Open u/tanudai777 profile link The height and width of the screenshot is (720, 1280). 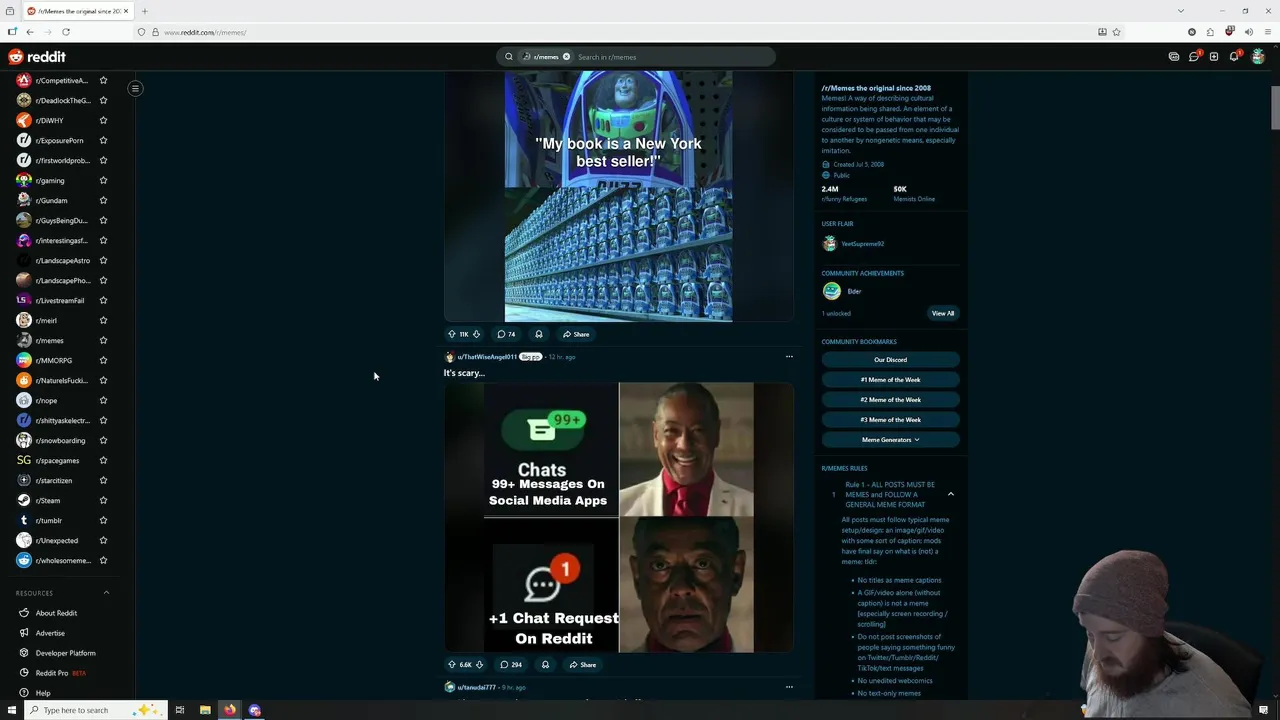[477, 687]
